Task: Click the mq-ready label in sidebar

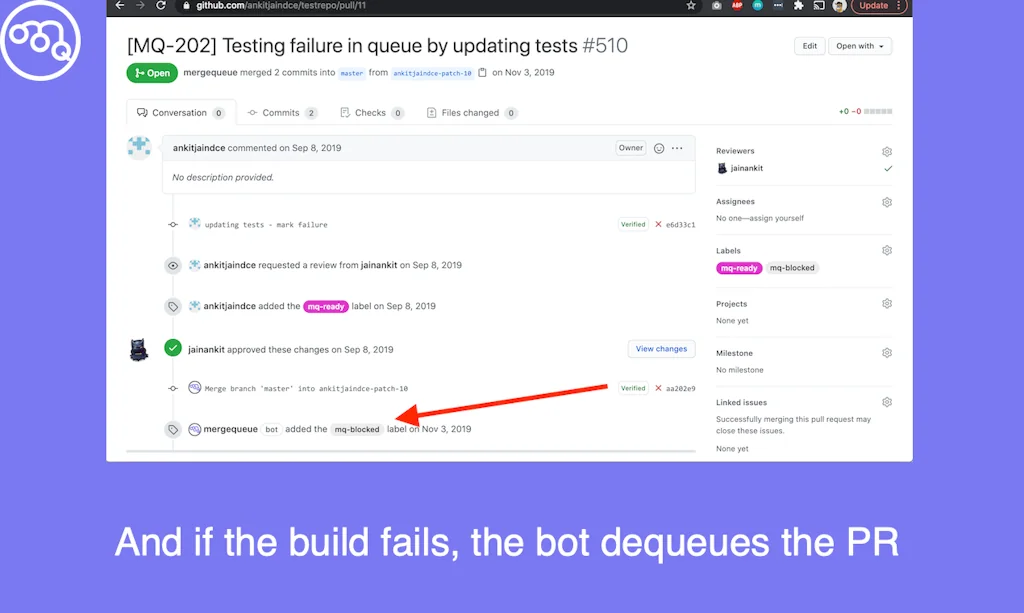Action: coord(739,268)
